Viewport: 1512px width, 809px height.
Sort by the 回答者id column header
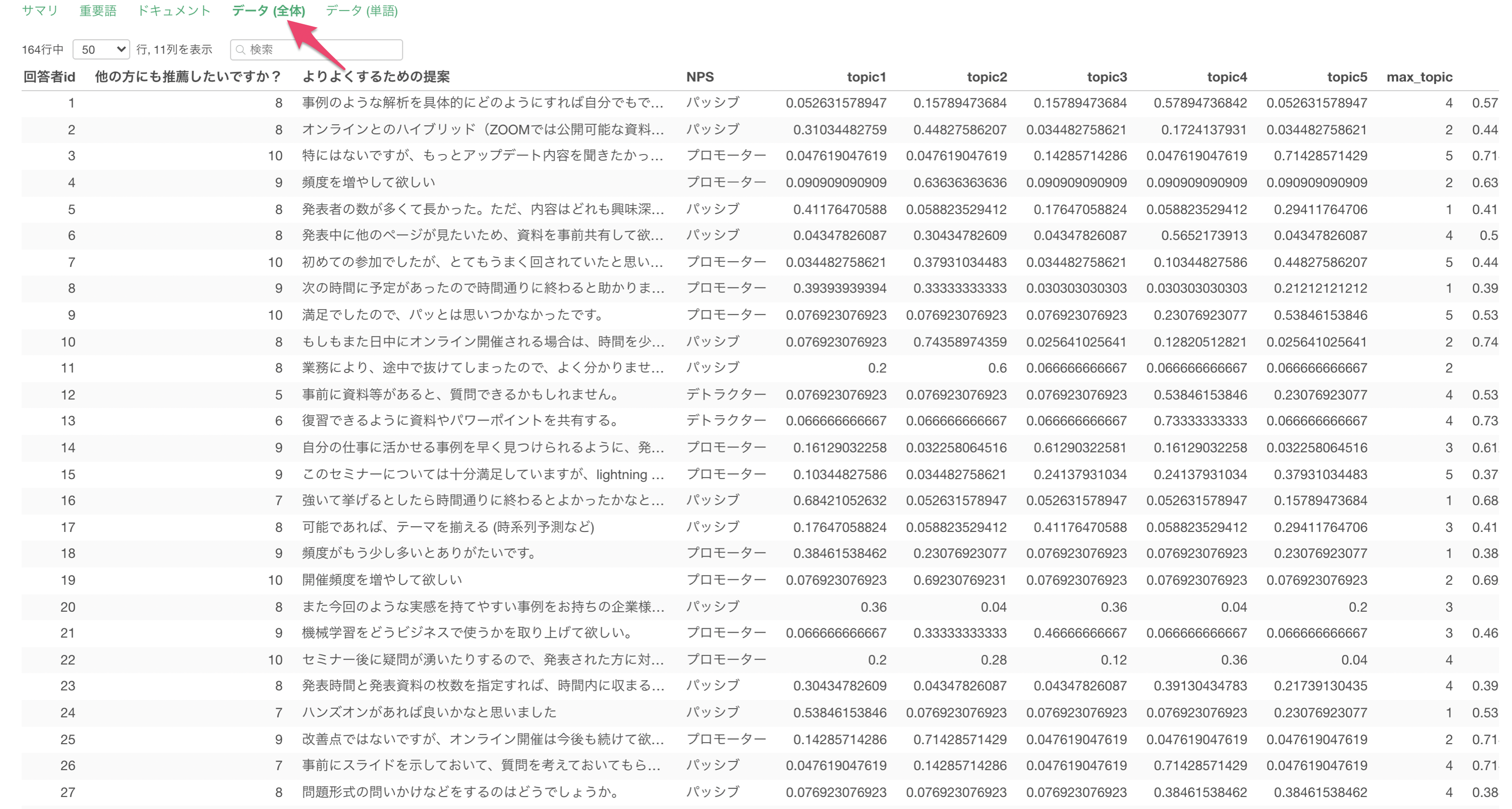49,77
